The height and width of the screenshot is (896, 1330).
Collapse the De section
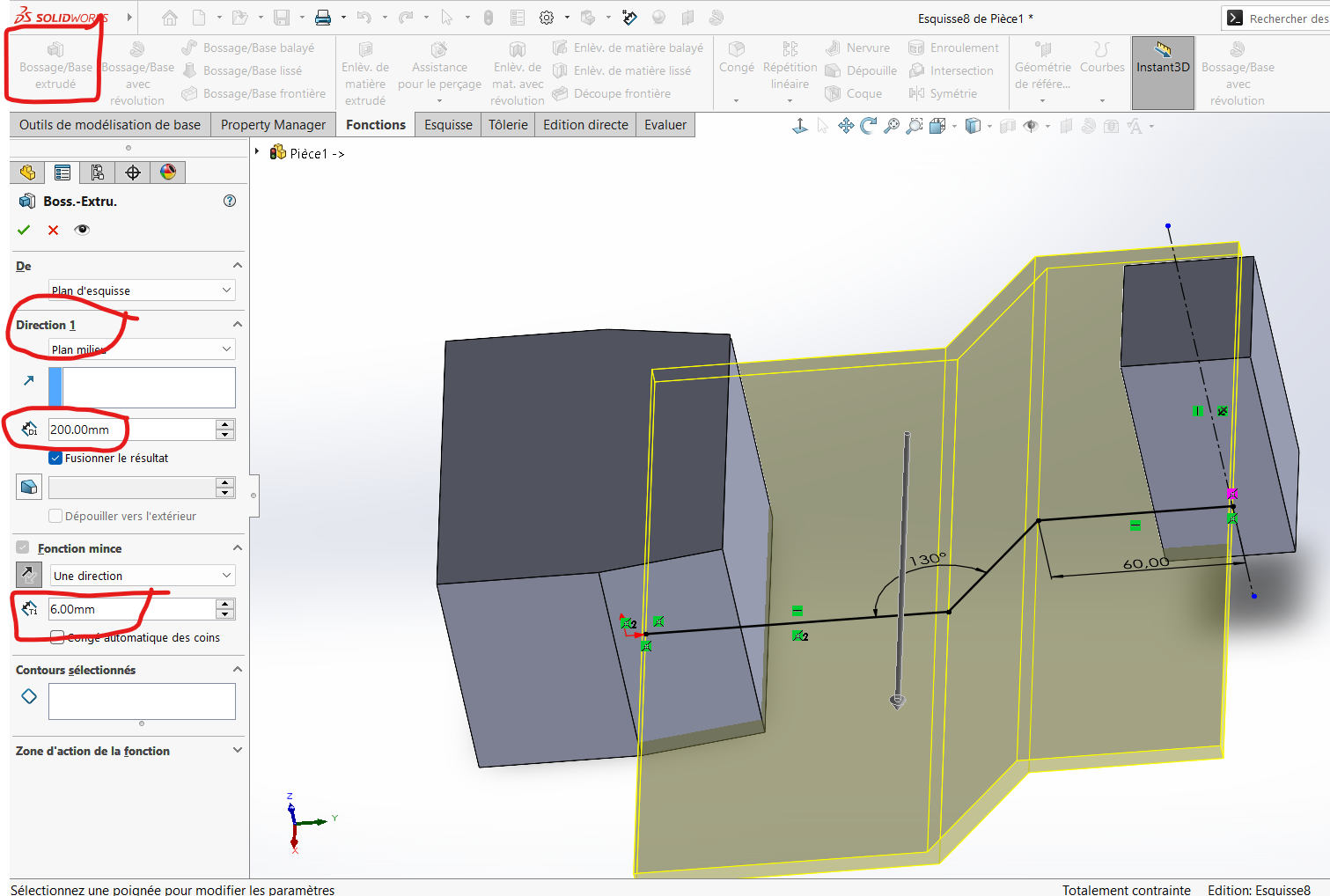[x=237, y=265]
